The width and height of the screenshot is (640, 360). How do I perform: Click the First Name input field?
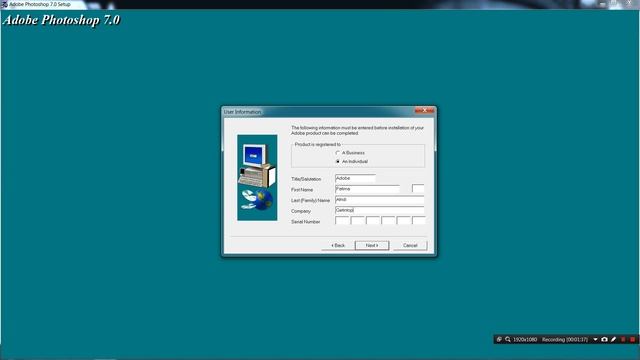click(367, 189)
